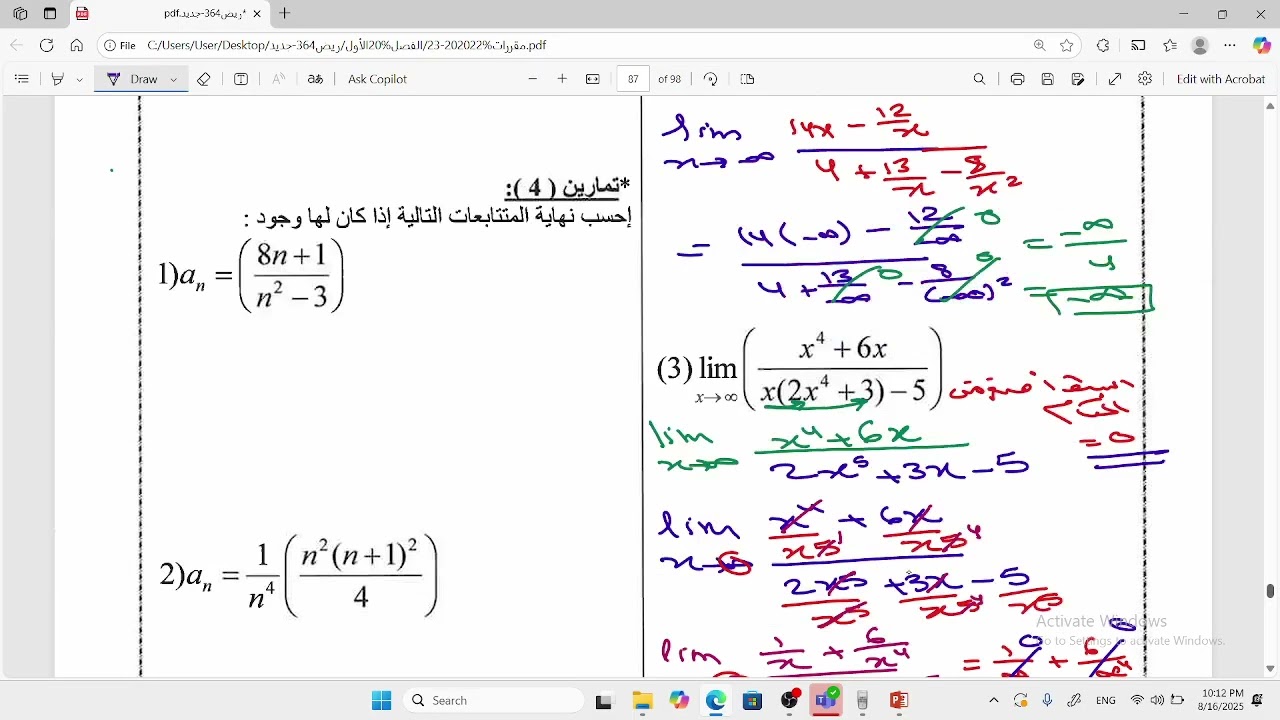Expand the Highlight color options arrow

click(x=79, y=79)
